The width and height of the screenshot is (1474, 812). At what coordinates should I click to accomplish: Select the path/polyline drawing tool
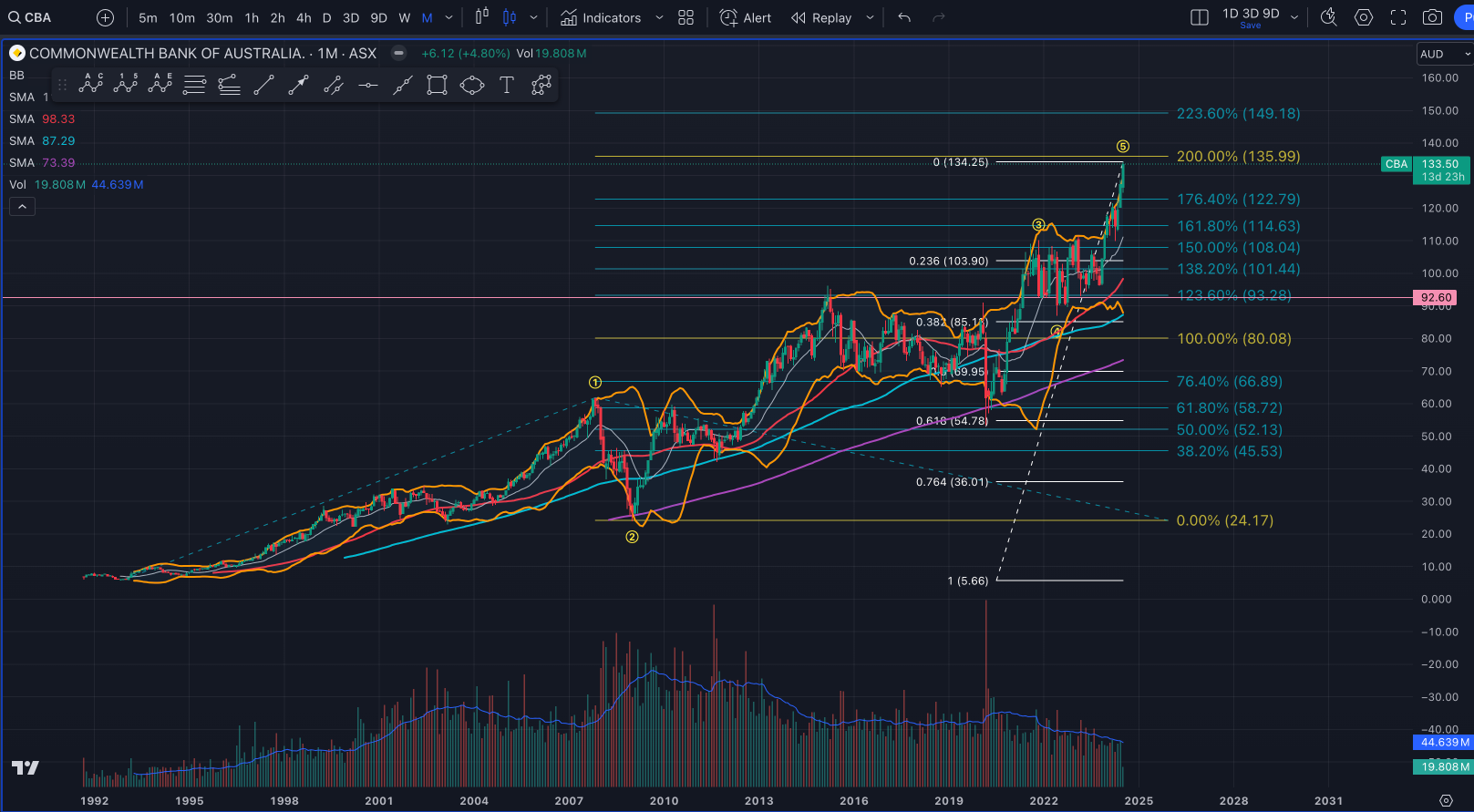541,85
